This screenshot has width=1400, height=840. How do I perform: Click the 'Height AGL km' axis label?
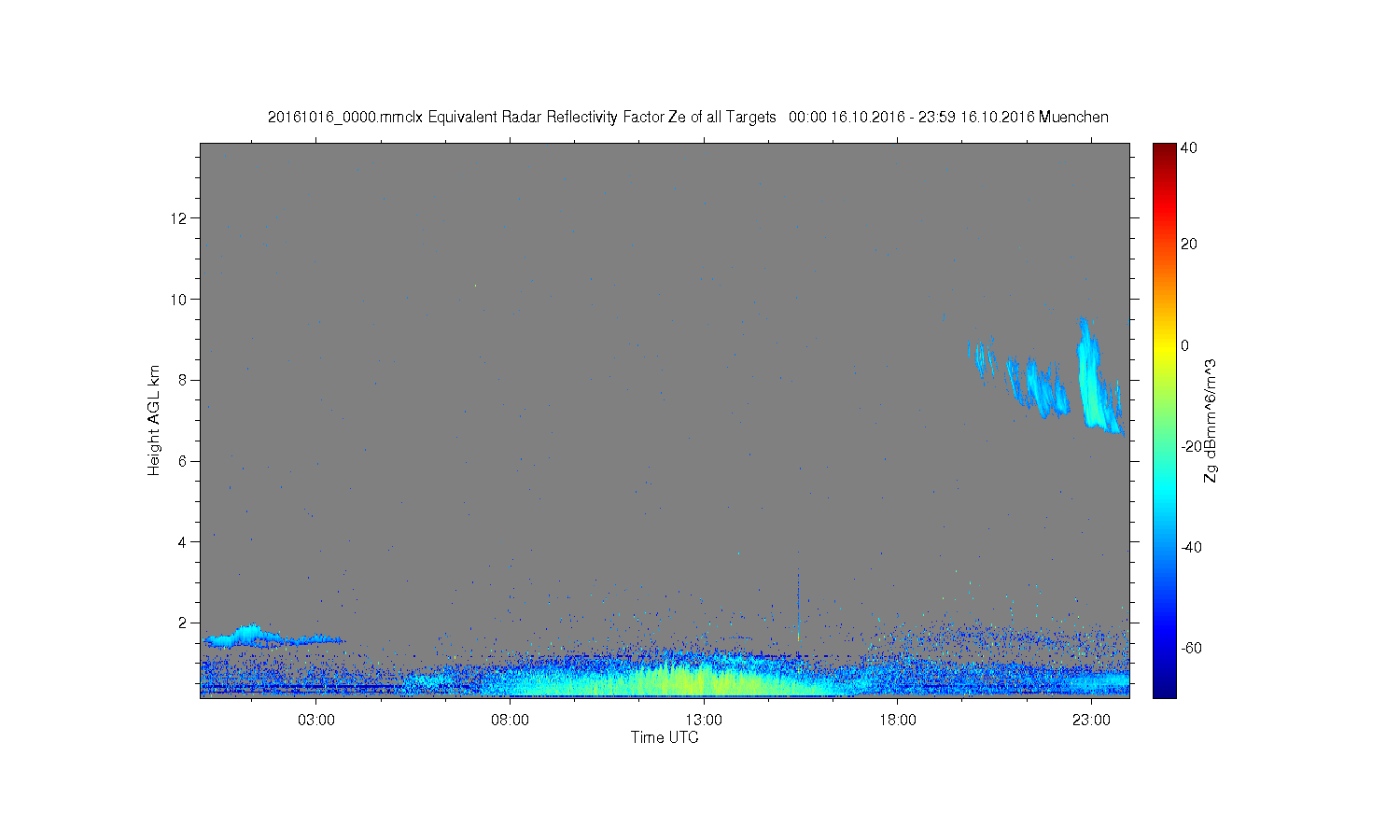[154, 420]
